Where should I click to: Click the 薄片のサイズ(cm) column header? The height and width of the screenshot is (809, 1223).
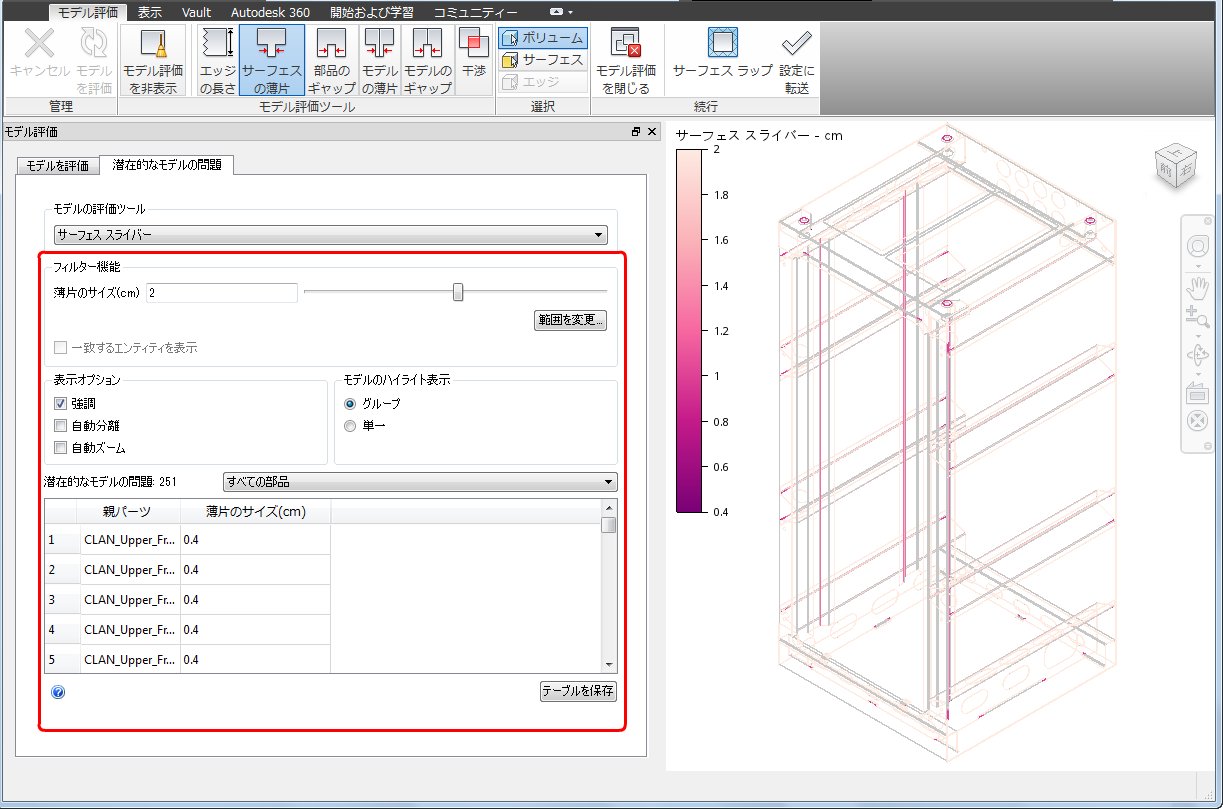point(255,511)
